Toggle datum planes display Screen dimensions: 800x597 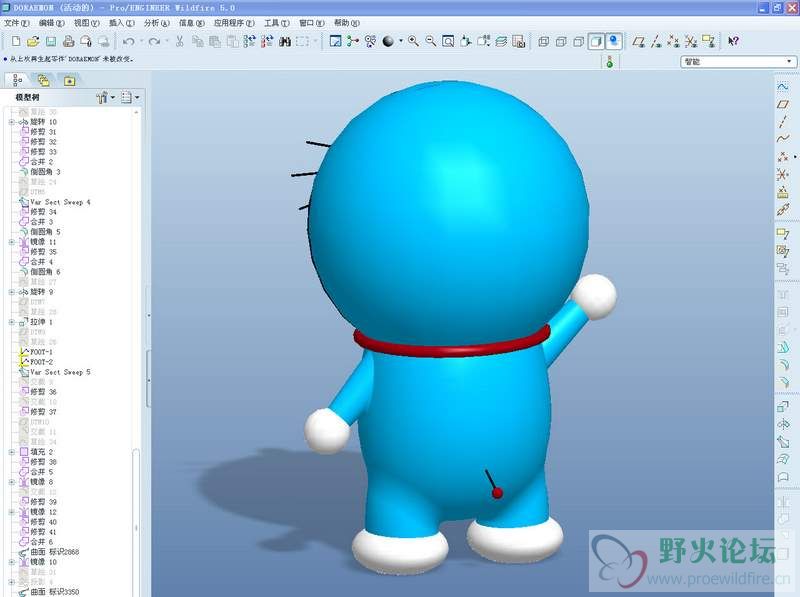[x=638, y=41]
